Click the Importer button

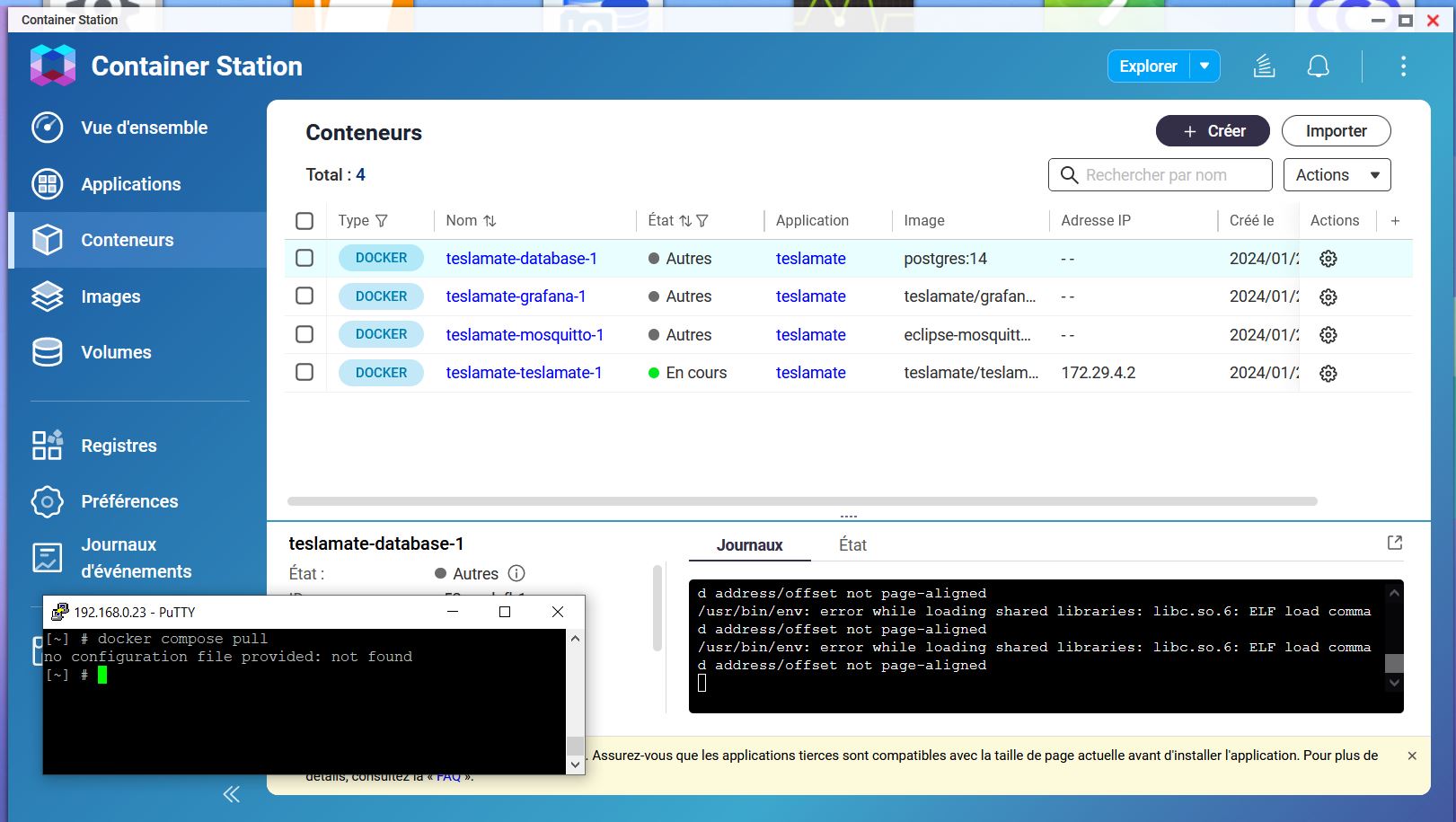coord(1336,131)
